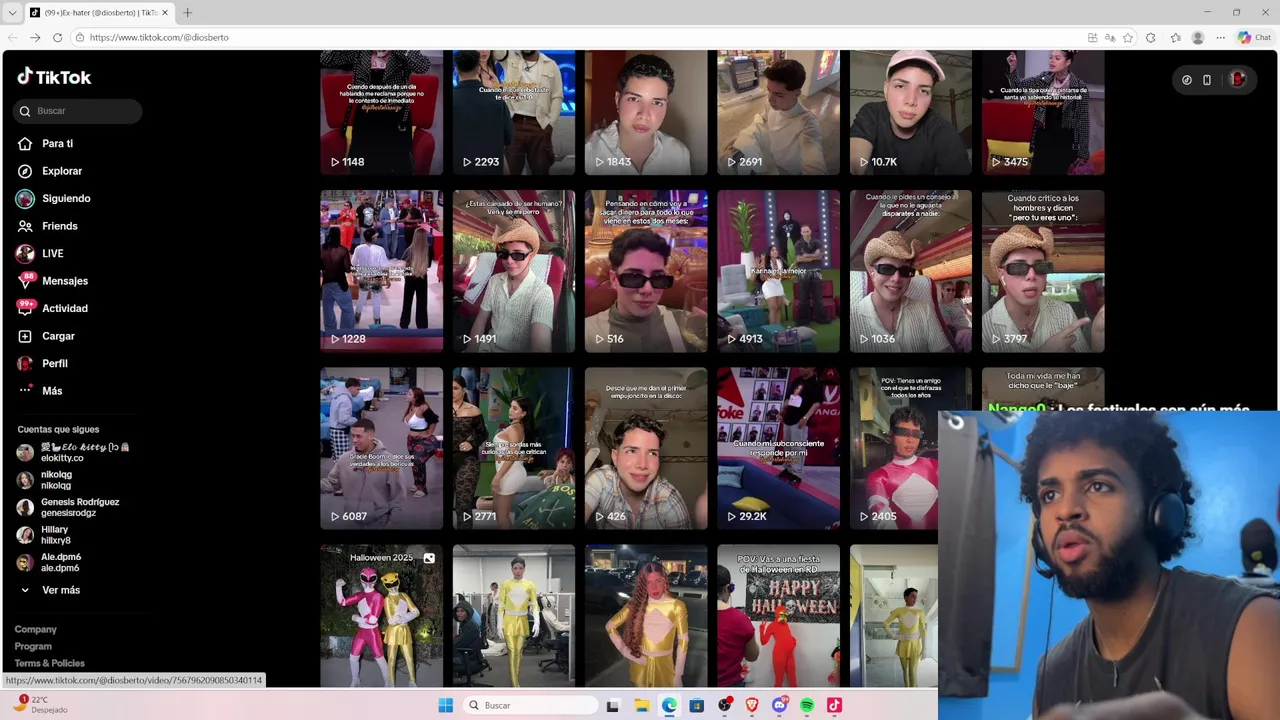Viewport: 1280px width, 720px height.
Task: Open Edge Settings and more menu
Action: pyautogui.click(x=1221, y=37)
